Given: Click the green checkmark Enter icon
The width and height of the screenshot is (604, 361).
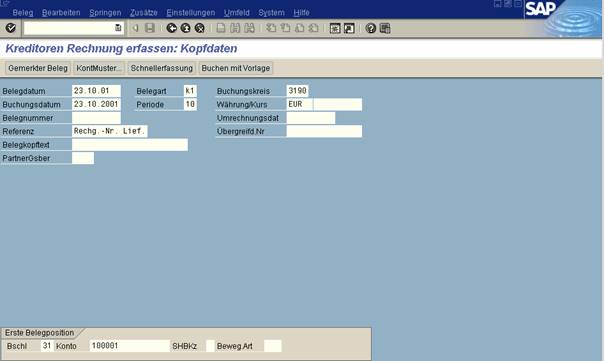Looking at the screenshot, I should coord(11,28).
